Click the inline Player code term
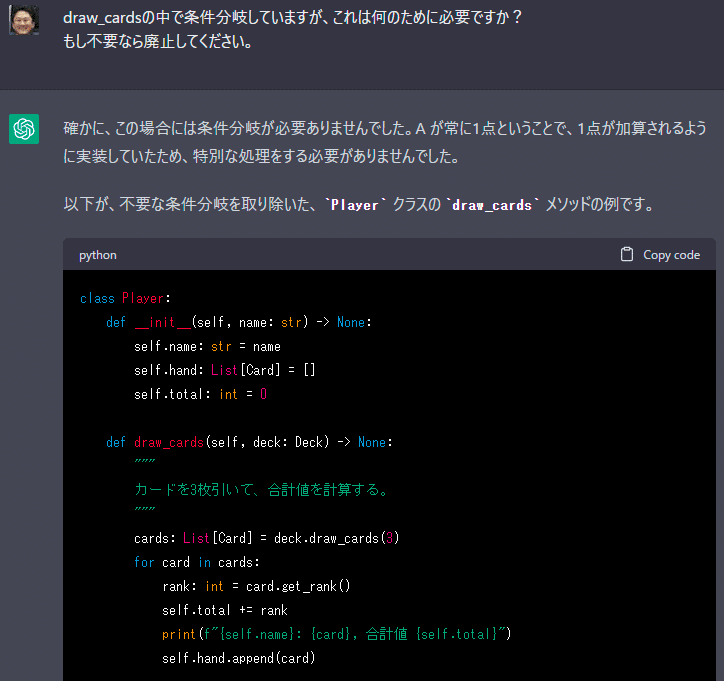The image size is (724, 681). [x=355, y=205]
